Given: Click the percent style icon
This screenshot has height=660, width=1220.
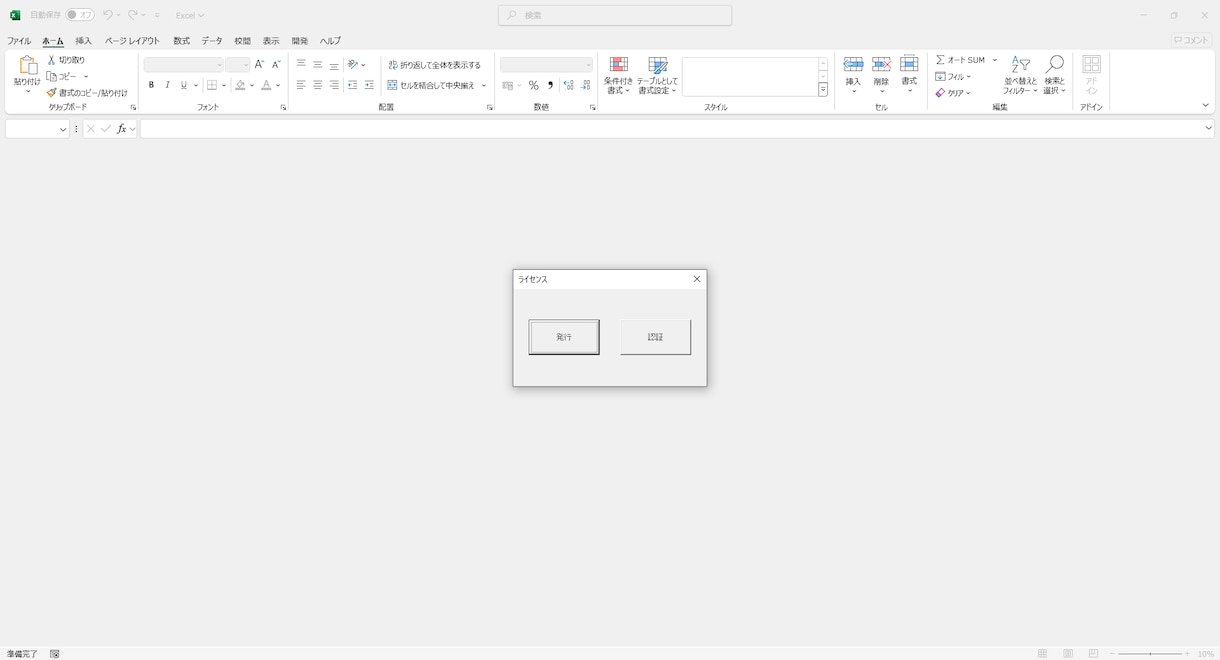Looking at the screenshot, I should click(x=534, y=85).
